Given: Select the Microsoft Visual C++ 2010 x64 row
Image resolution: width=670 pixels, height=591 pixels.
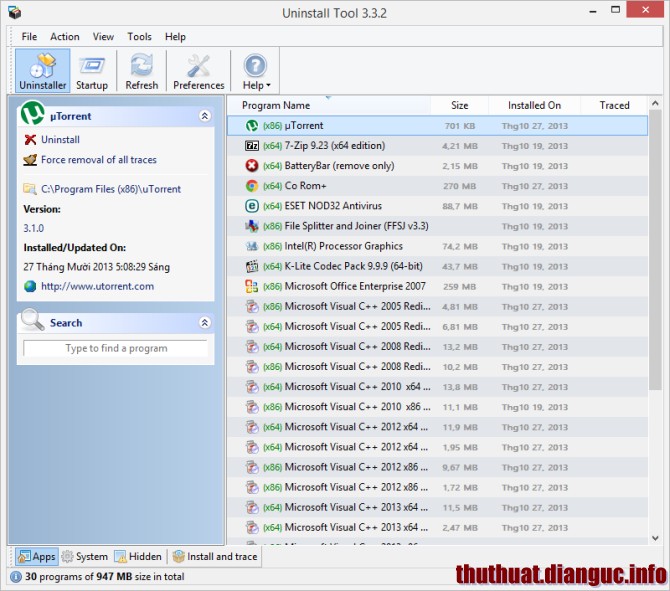Looking at the screenshot, I should pos(437,387).
